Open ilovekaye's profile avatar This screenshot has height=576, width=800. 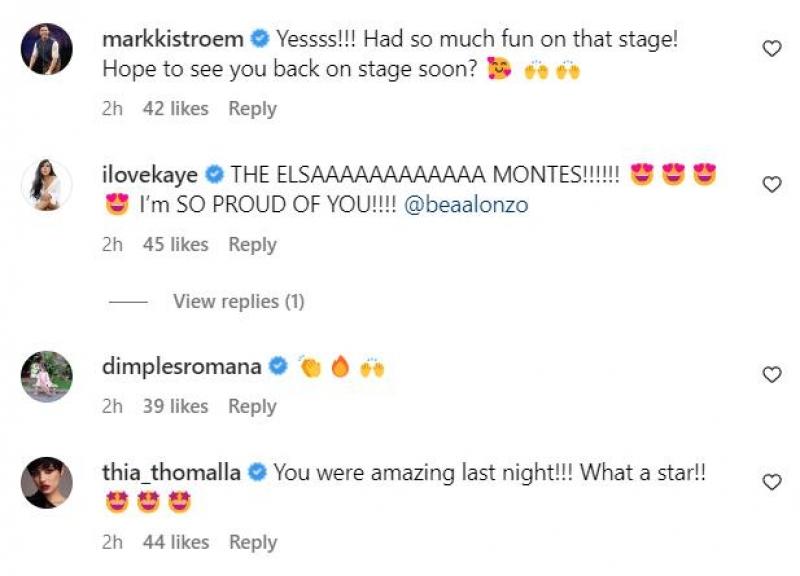click(x=47, y=185)
